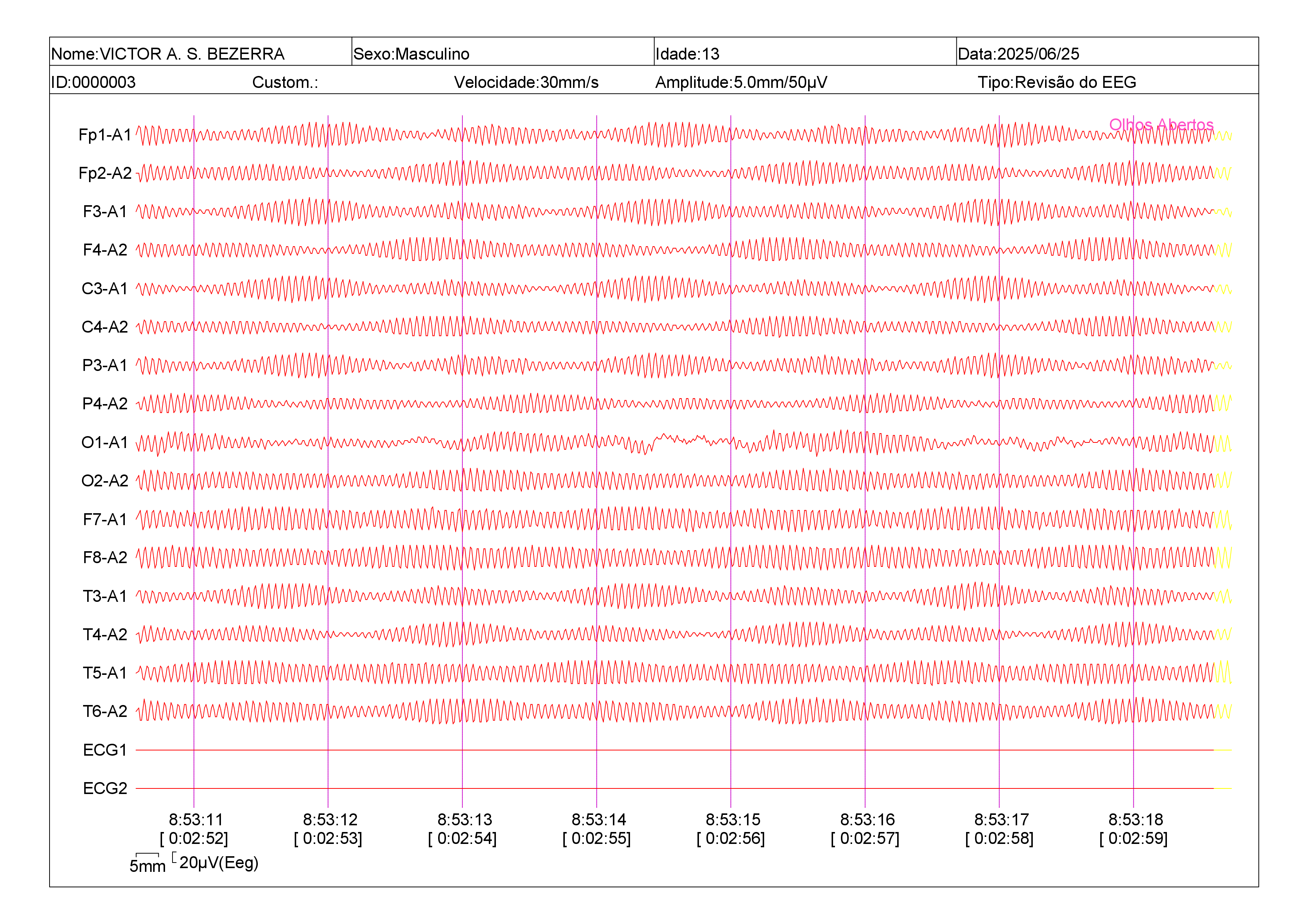
Task: Select the P4-A2 channel label
Action: click(105, 403)
